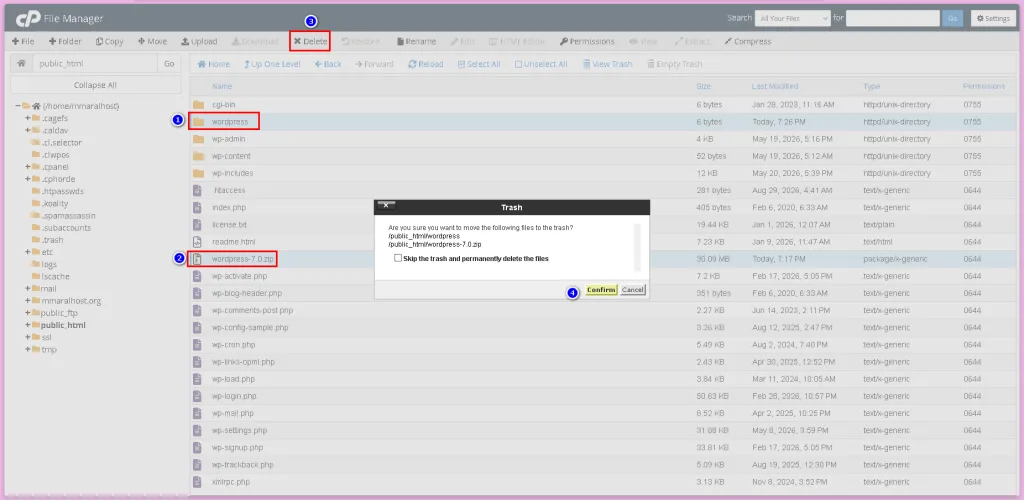
Task: Click the public_html path input field
Action: [x=95, y=63]
